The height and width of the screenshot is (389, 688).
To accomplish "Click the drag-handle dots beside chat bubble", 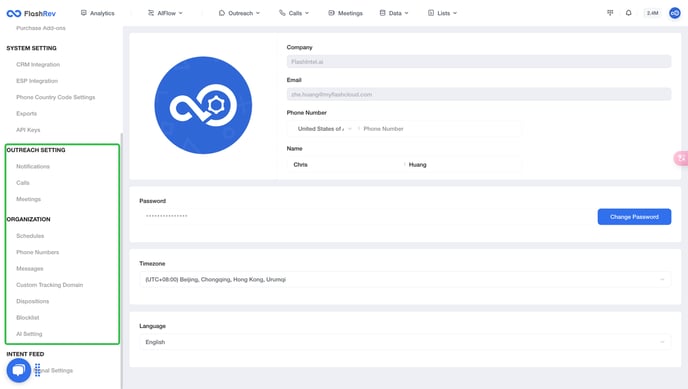I will point(37,370).
